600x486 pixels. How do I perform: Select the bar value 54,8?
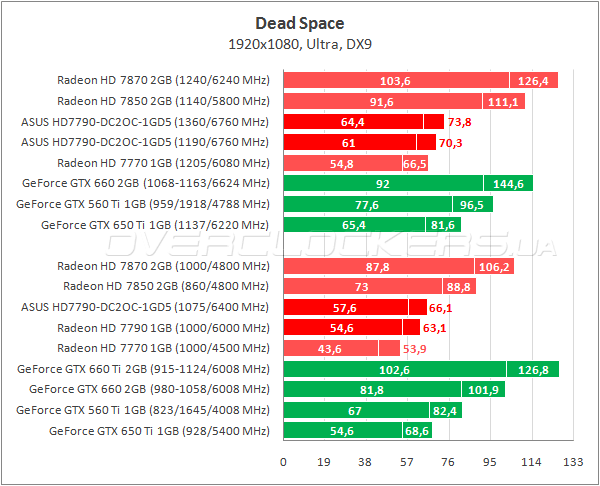click(342, 164)
